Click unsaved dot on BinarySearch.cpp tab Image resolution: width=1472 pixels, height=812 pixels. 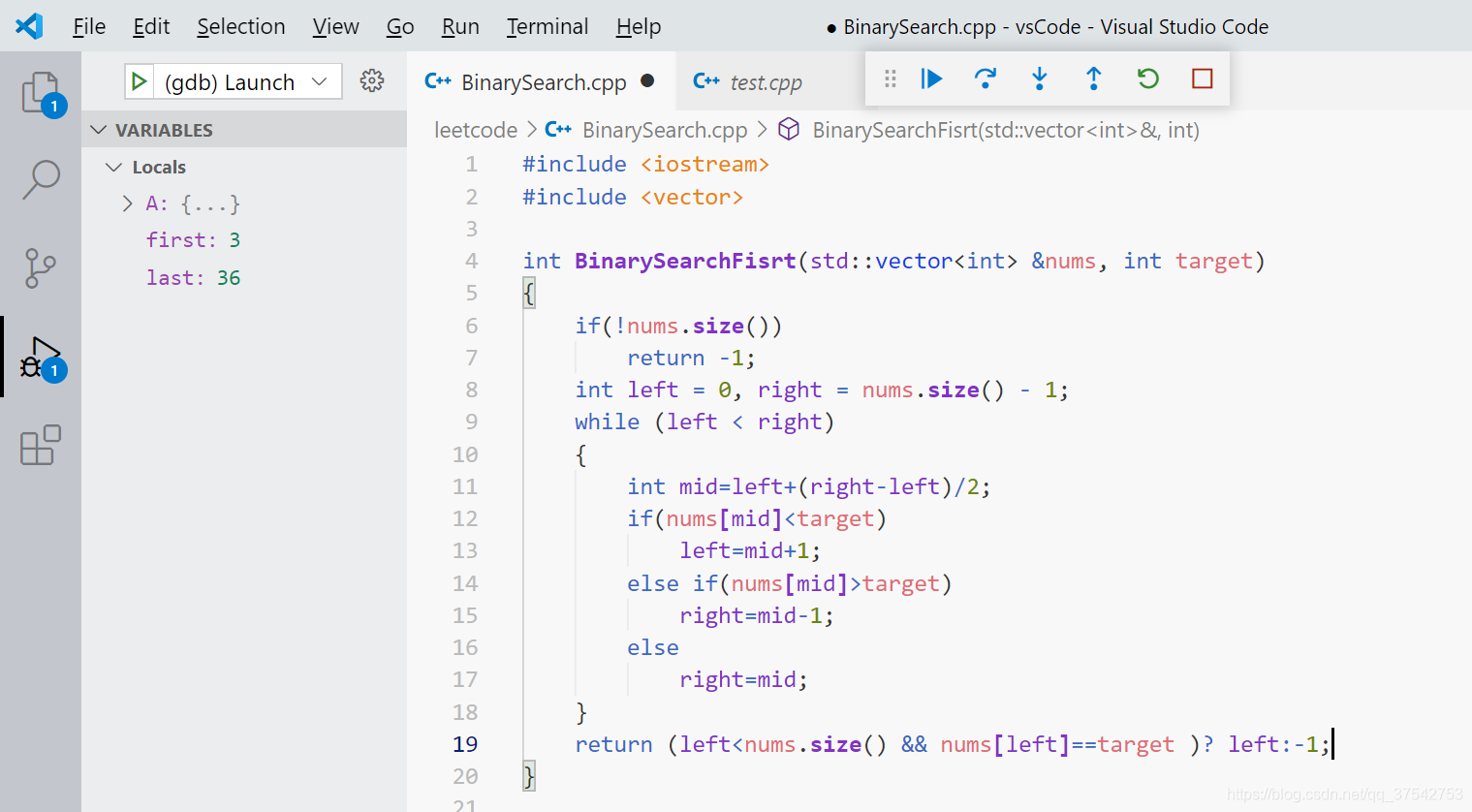[647, 80]
